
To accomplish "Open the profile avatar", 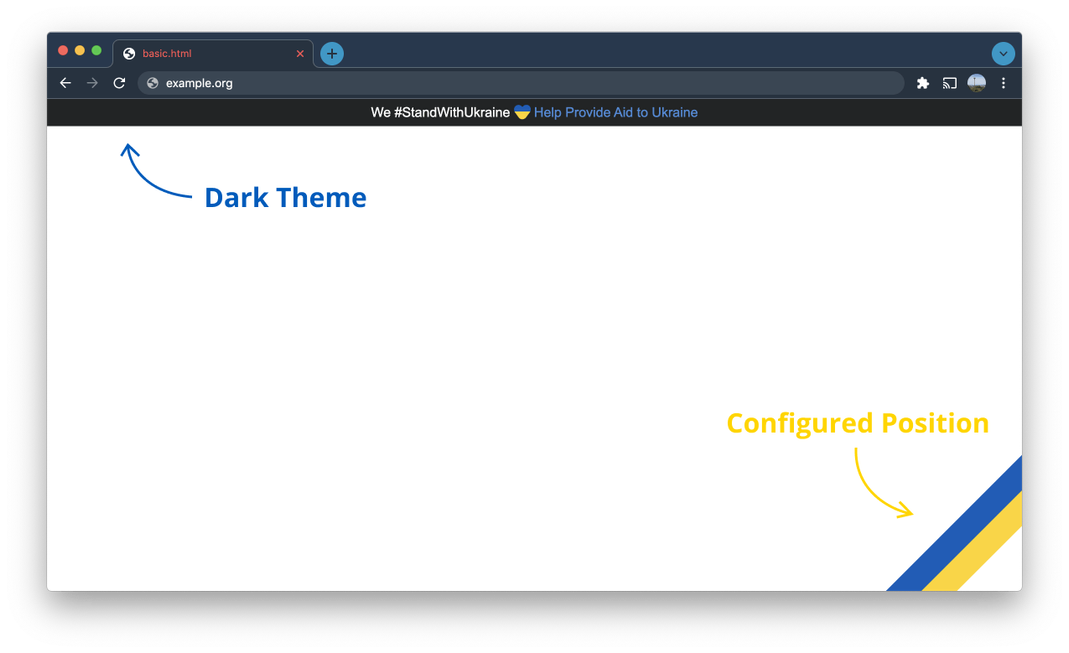I will click(977, 83).
